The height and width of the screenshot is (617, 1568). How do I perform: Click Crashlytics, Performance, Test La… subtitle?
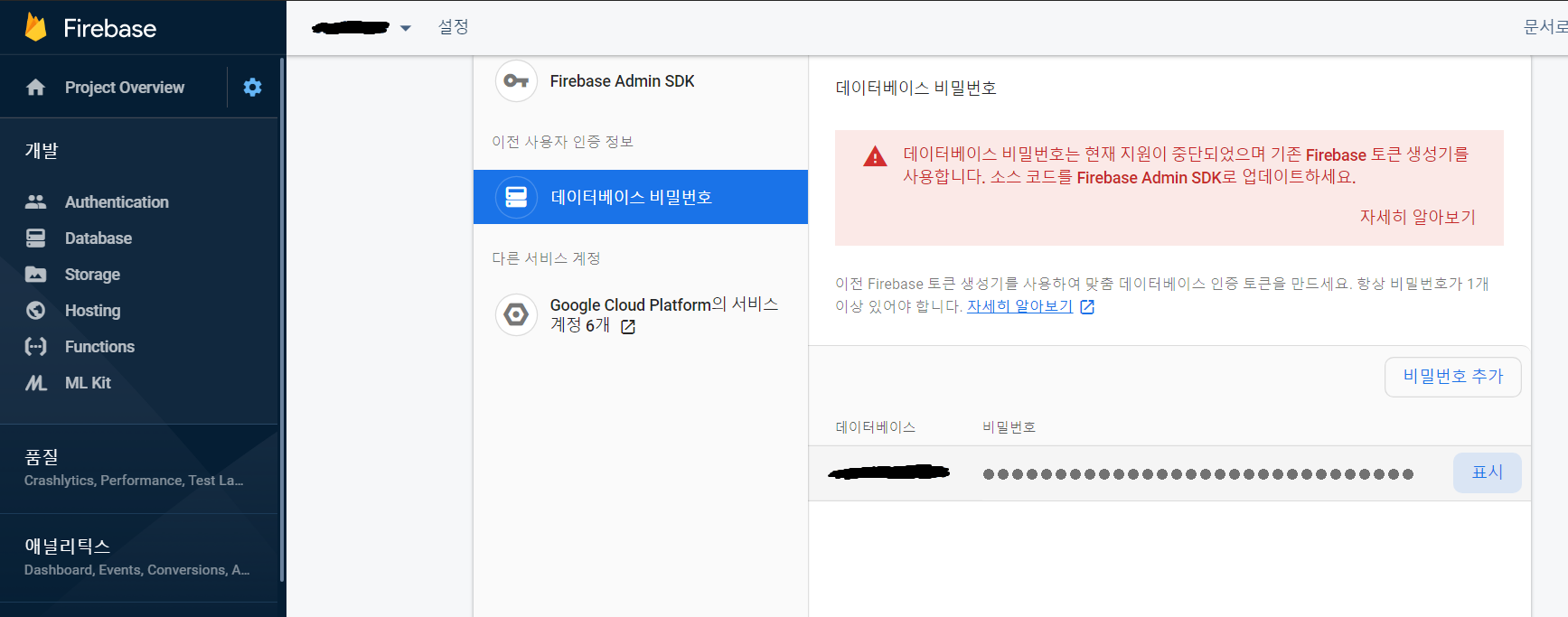tap(134, 481)
